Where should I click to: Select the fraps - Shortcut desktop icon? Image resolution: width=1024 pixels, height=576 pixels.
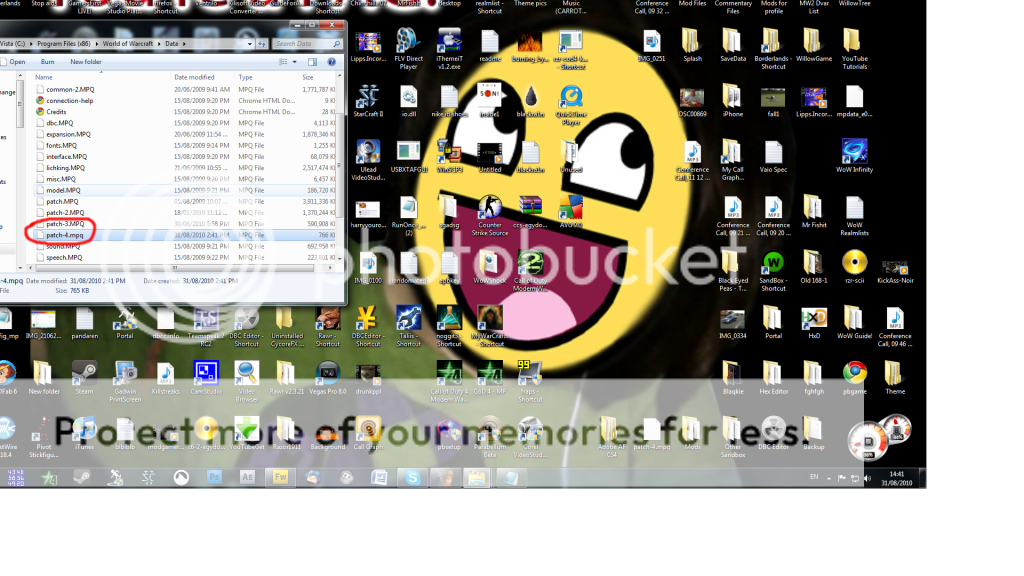click(530, 382)
